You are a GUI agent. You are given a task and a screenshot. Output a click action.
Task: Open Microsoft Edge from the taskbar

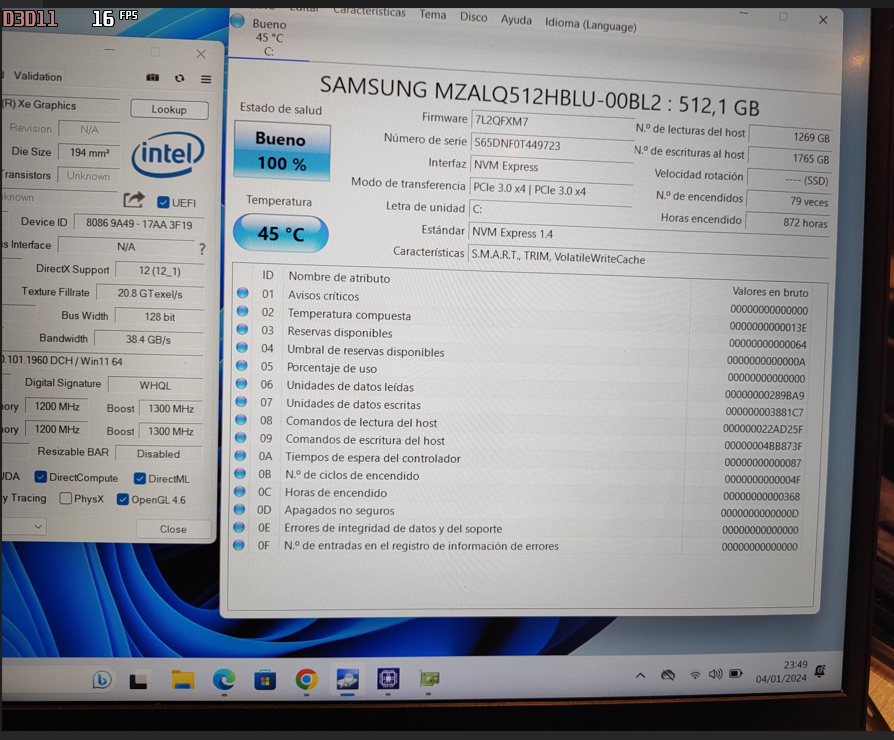click(224, 680)
